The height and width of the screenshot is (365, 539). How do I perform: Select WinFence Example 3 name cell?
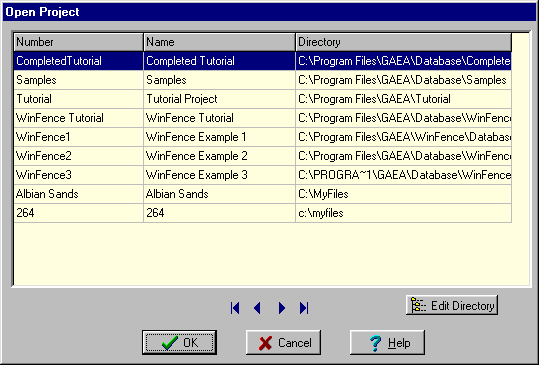219,175
